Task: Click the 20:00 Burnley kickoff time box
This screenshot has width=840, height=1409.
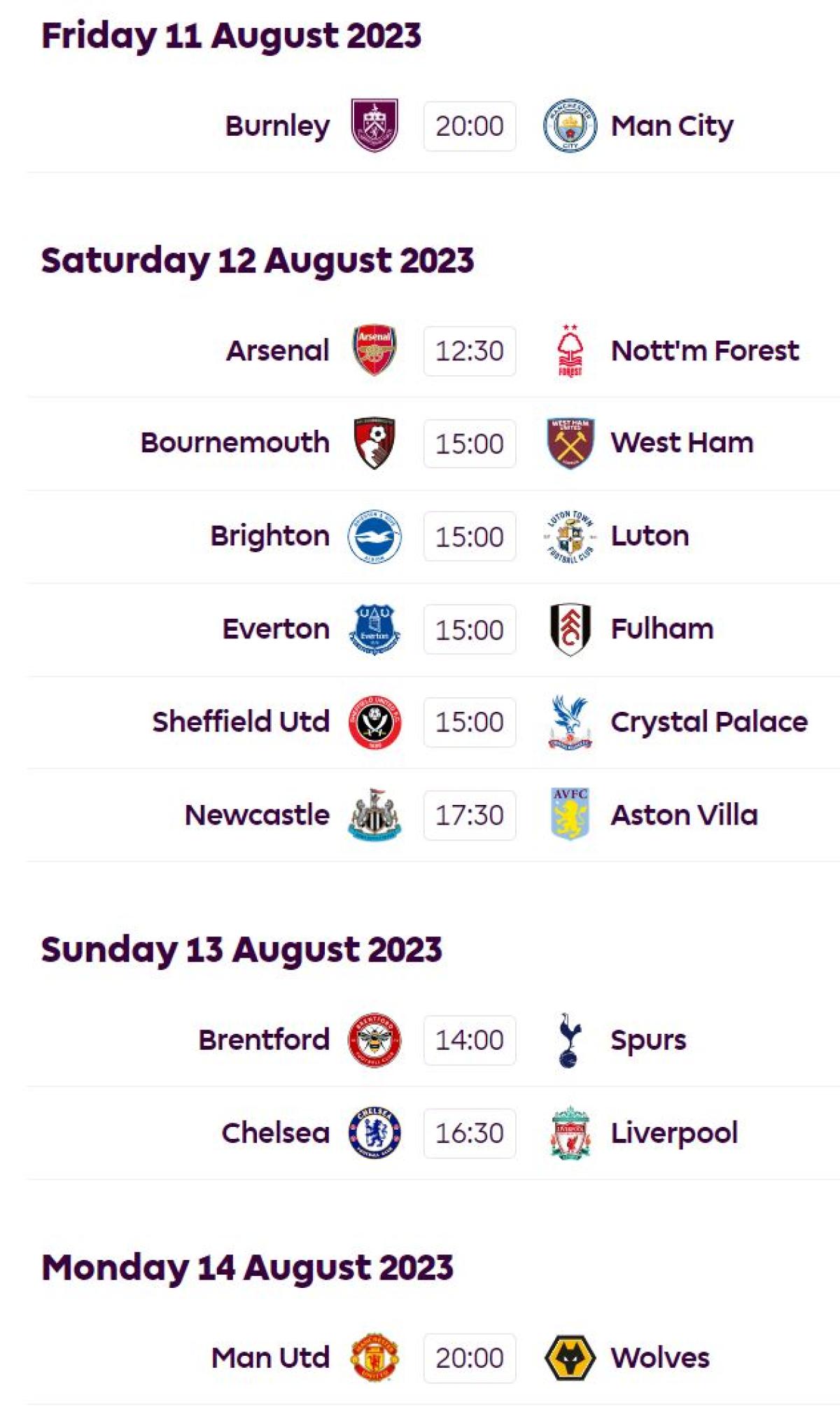Action: click(469, 126)
